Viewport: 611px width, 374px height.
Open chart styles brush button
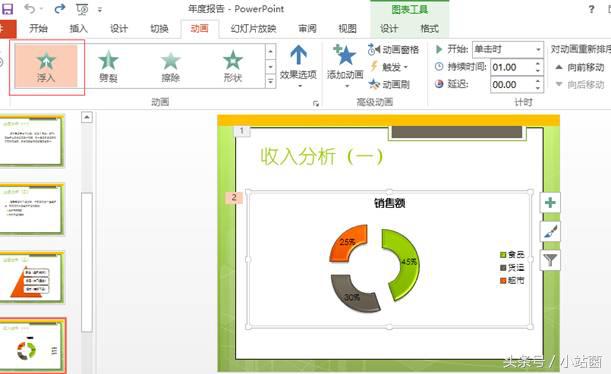pos(550,231)
